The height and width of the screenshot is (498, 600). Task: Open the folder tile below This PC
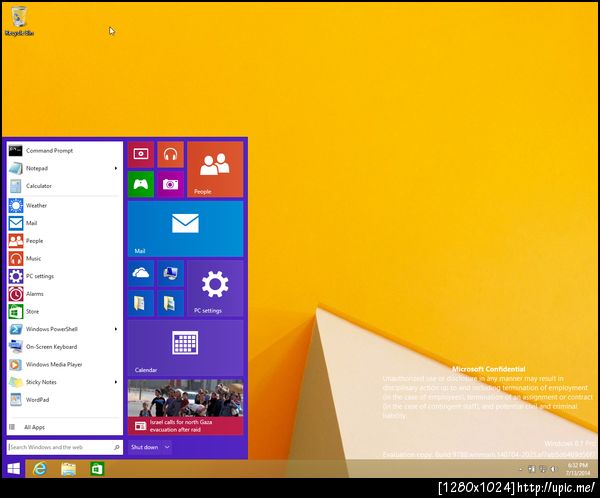tap(170, 303)
